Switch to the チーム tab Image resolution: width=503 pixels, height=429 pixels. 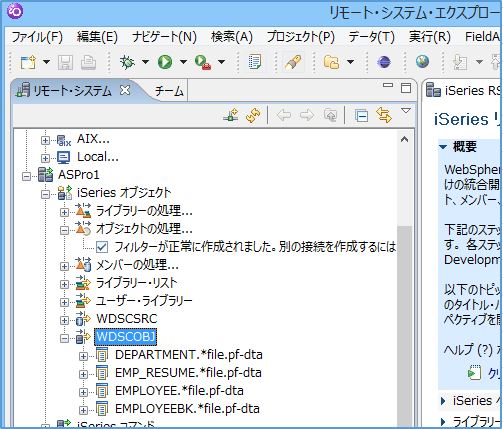tap(169, 91)
